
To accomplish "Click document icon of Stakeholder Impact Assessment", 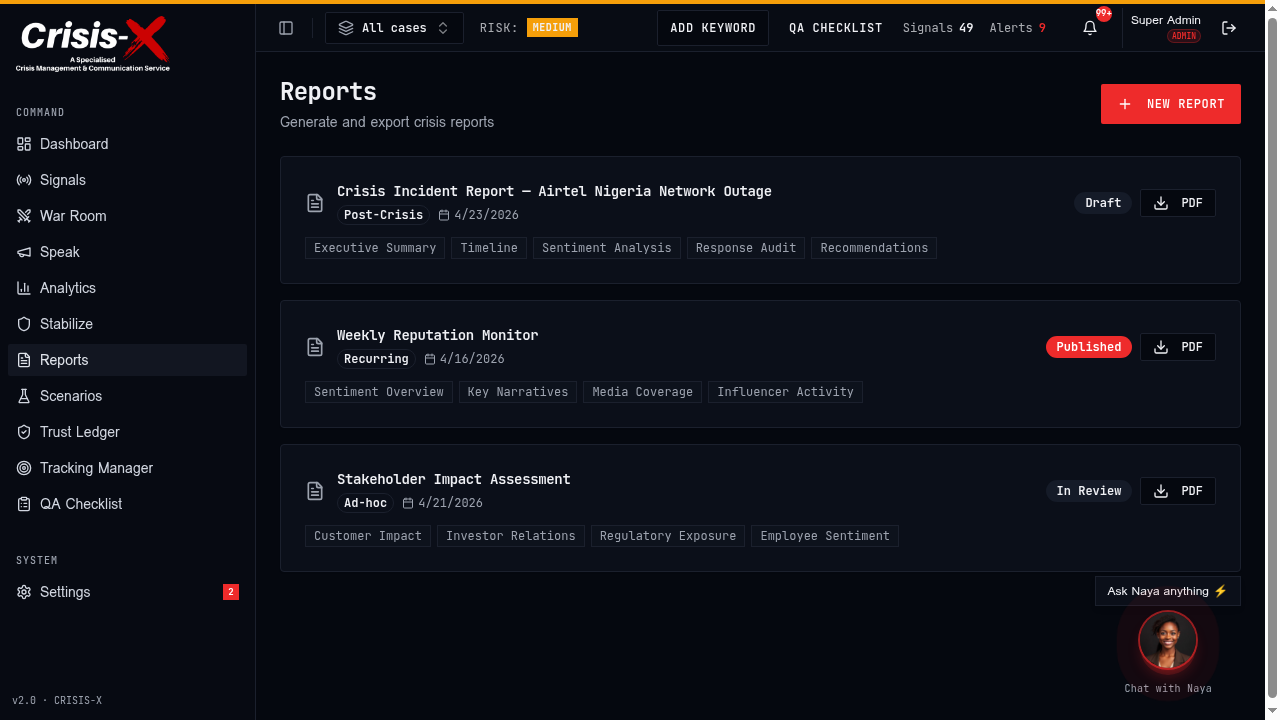I will 315,491.
